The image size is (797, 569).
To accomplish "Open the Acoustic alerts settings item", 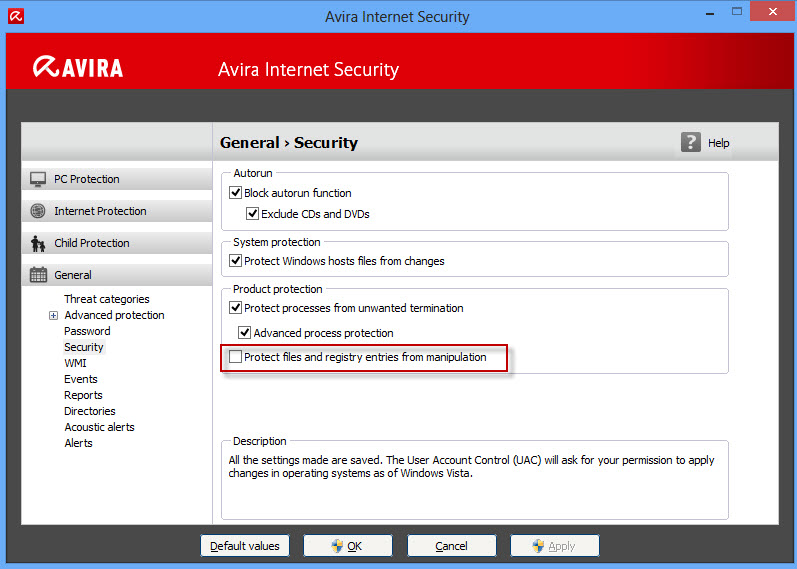I will click(x=100, y=427).
